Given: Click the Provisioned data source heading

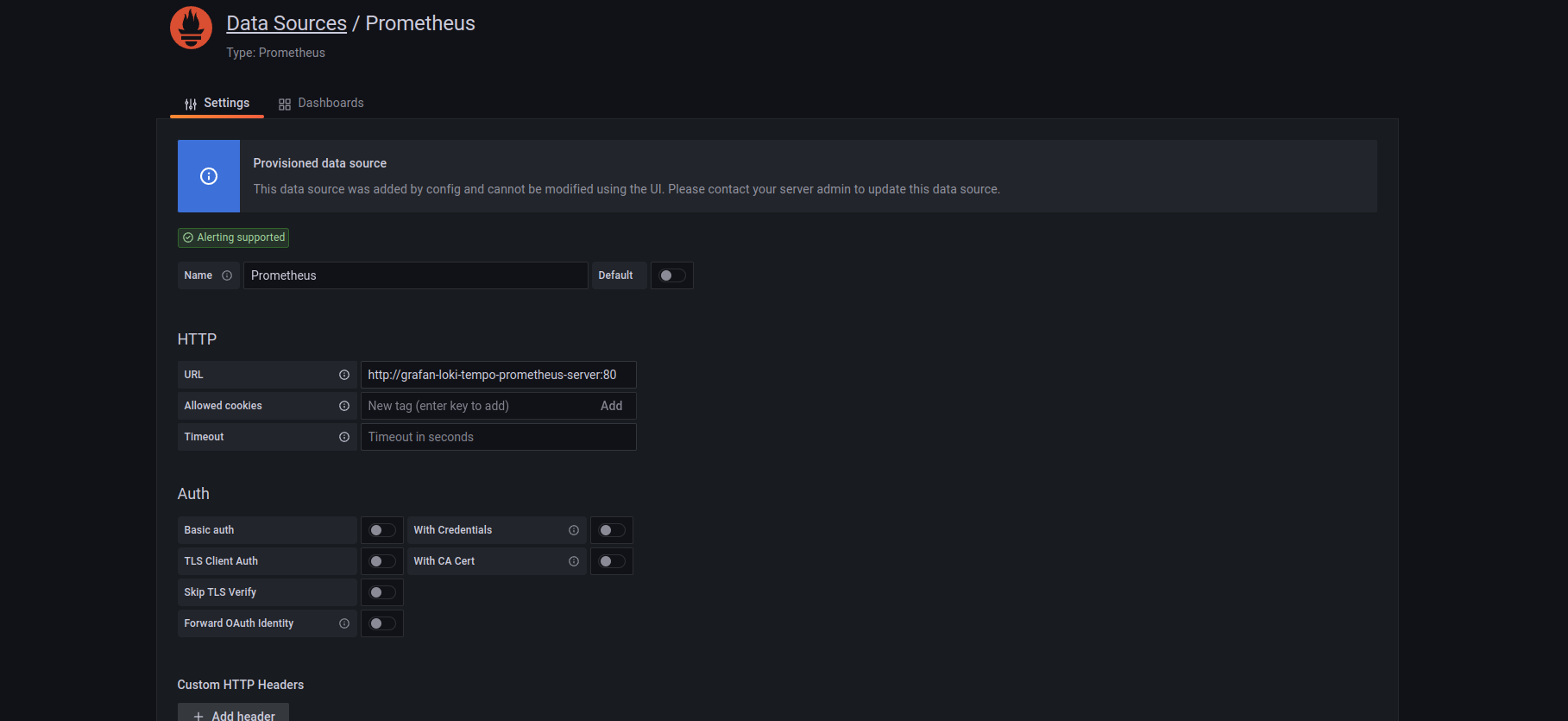Looking at the screenshot, I should (x=319, y=163).
